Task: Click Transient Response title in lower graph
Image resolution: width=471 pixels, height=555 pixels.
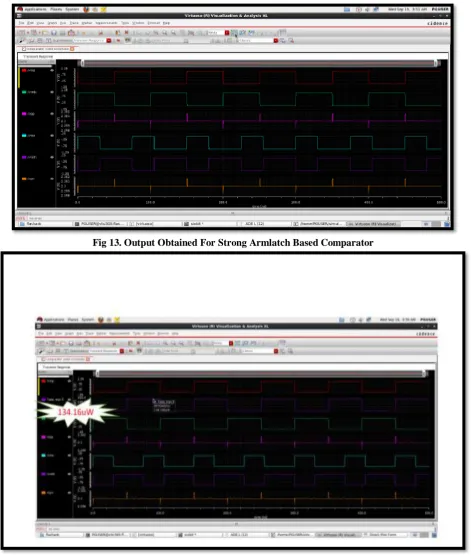Action: (x=56, y=367)
